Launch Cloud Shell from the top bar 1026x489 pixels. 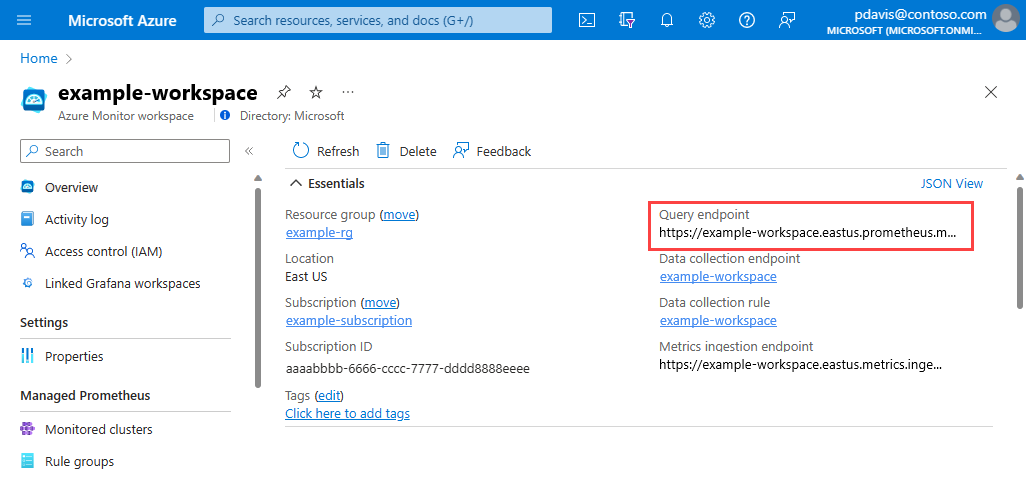(x=587, y=20)
